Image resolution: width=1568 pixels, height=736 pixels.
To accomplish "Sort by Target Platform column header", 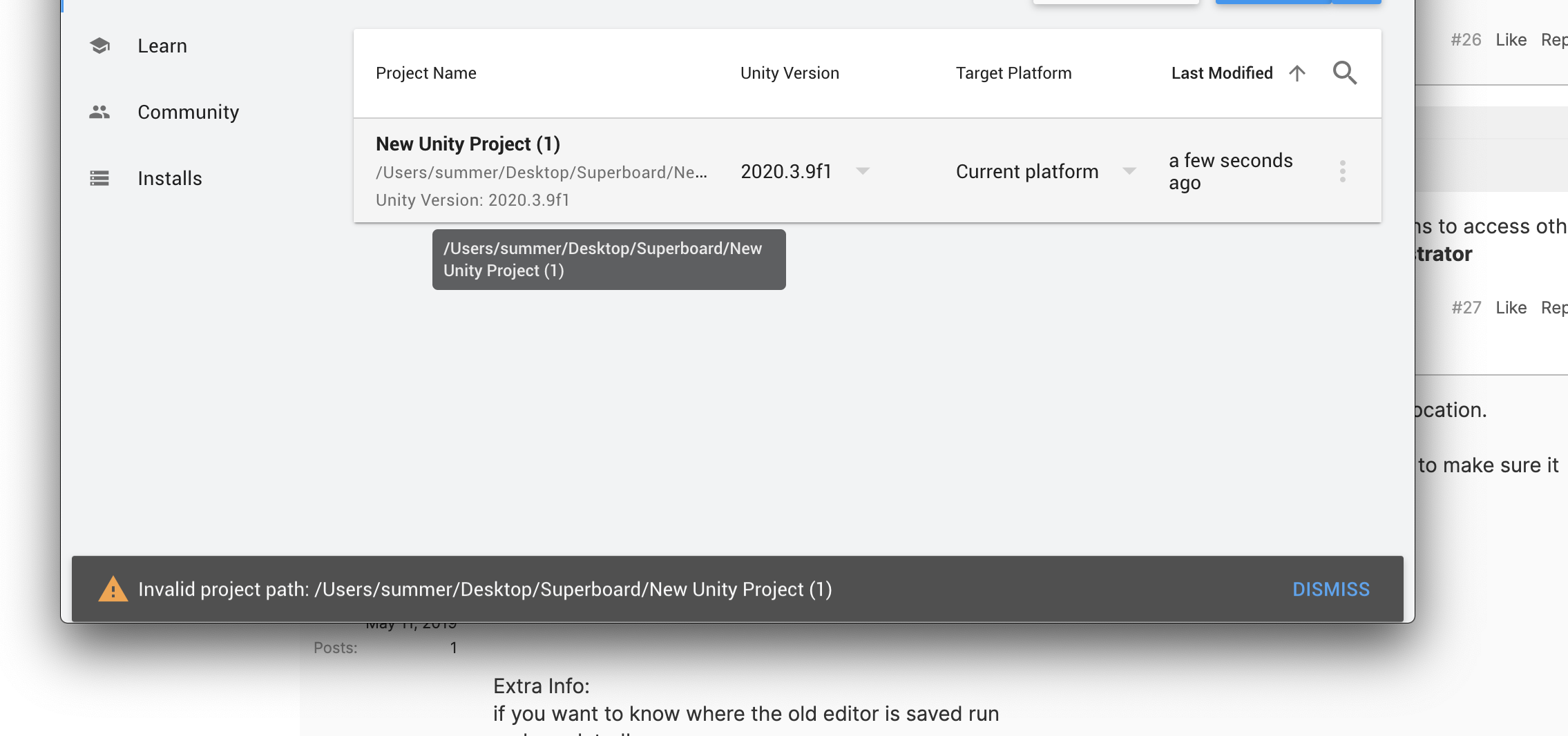I will (x=1013, y=73).
